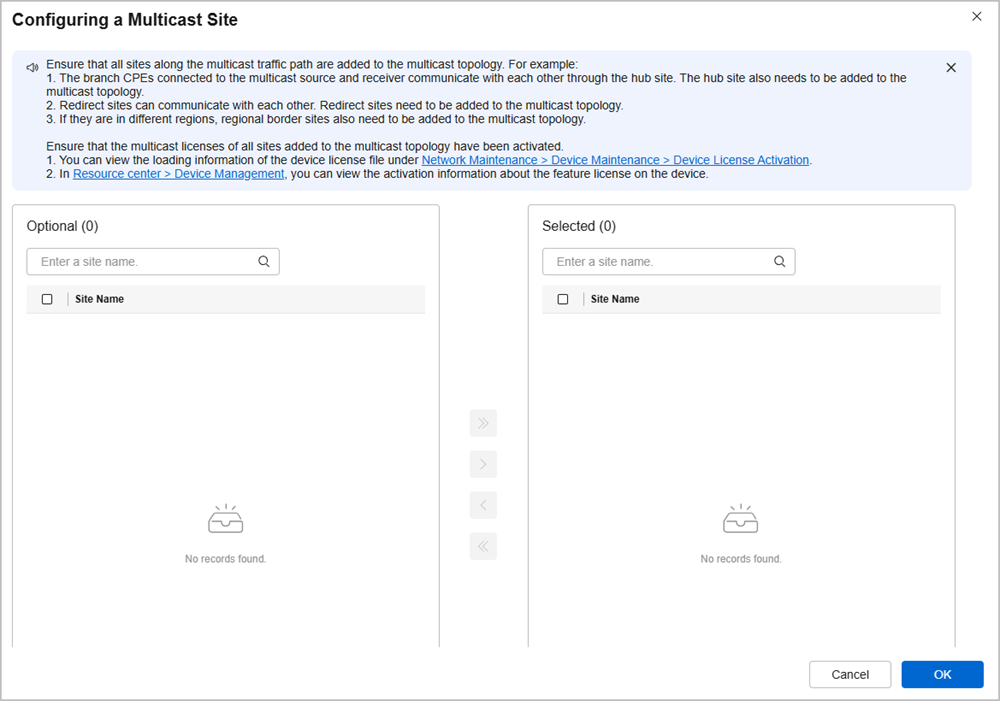Click the Site Name header in the Optional table
This screenshot has height=701, width=1000.
[100, 299]
